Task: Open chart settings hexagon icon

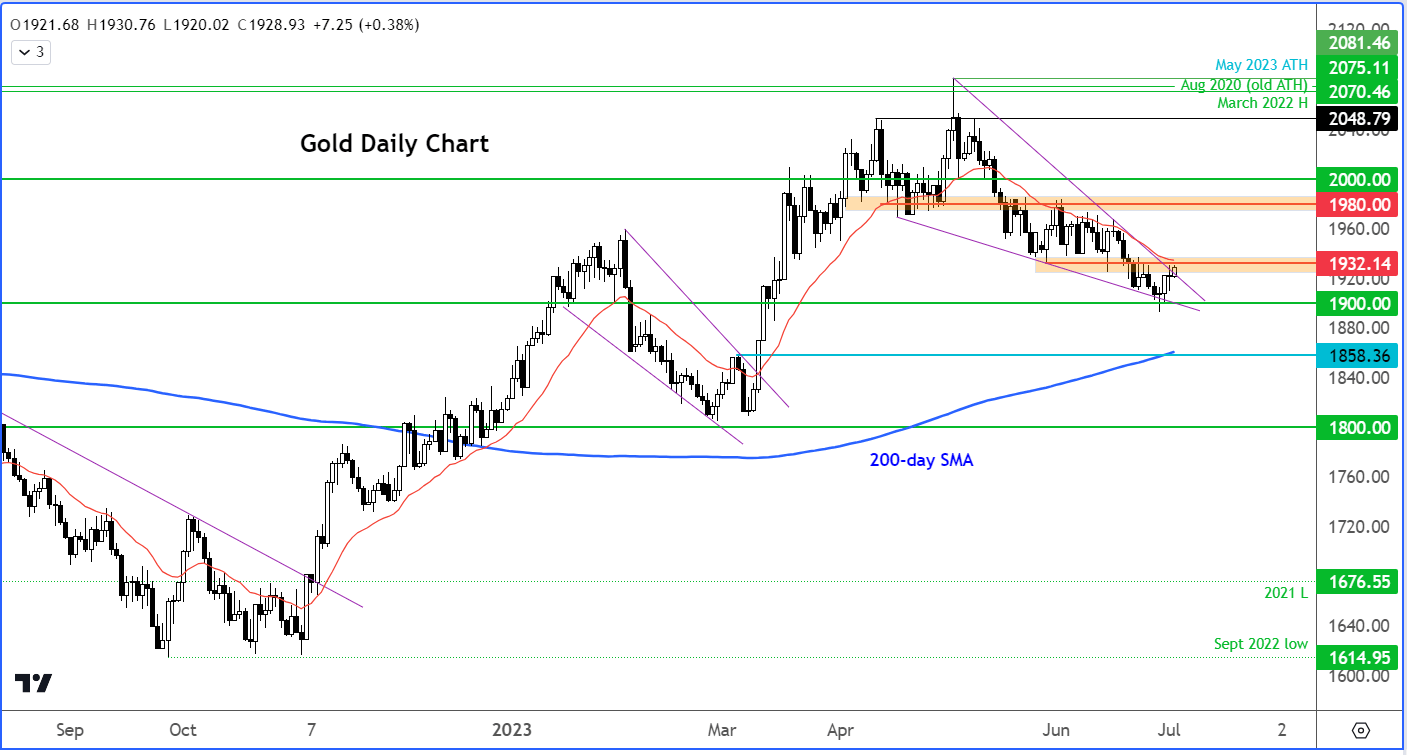Action: (1361, 729)
